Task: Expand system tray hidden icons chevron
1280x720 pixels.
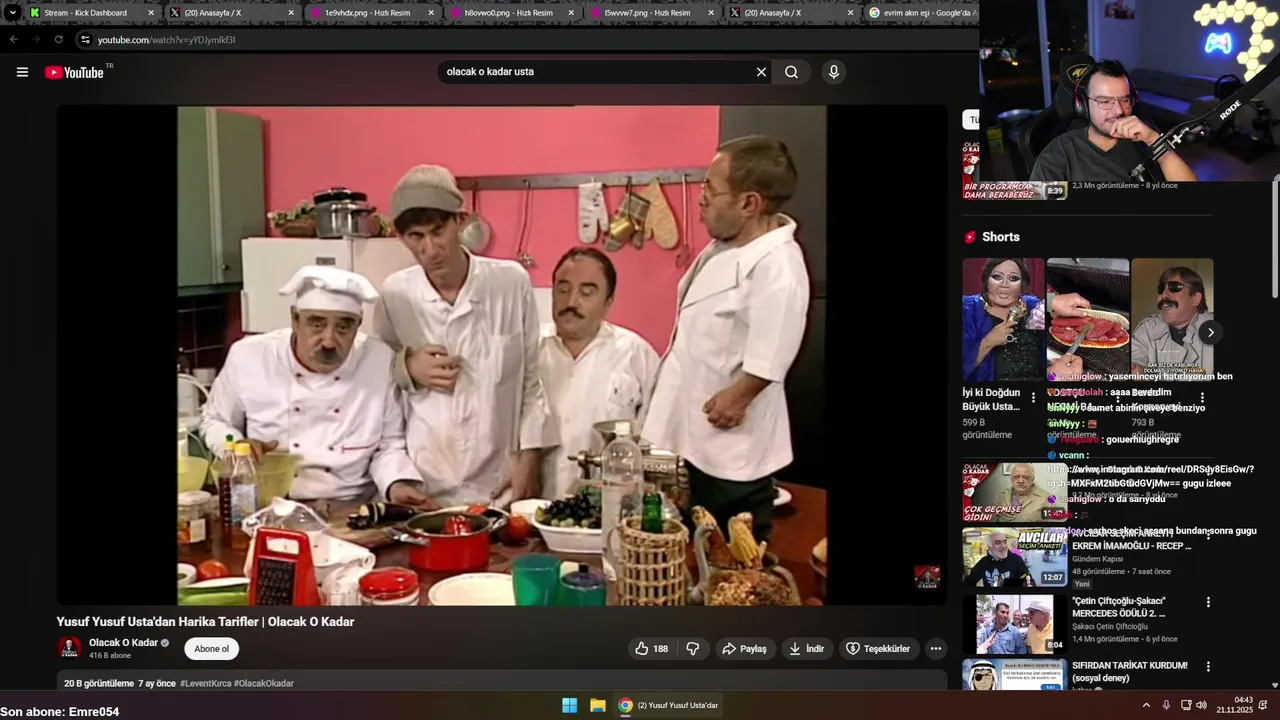Action: pyautogui.click(x=1146, y=705)
